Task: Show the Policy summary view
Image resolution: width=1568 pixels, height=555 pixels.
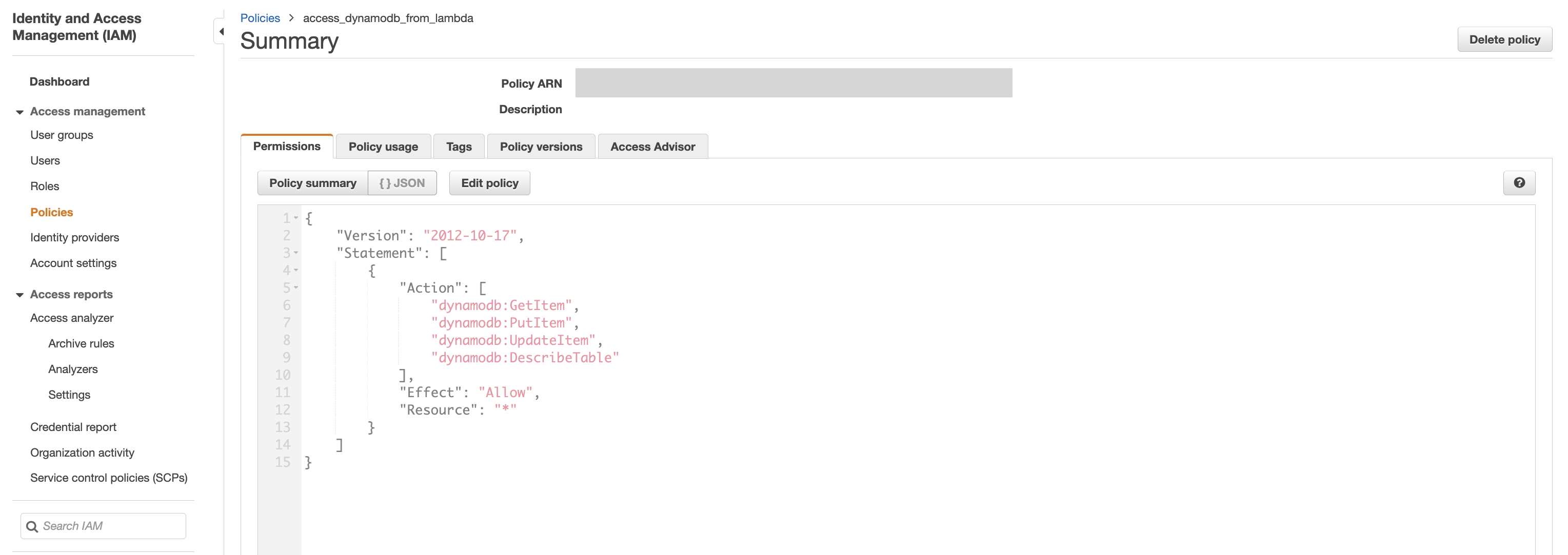Action: click(x=313, y=183)
